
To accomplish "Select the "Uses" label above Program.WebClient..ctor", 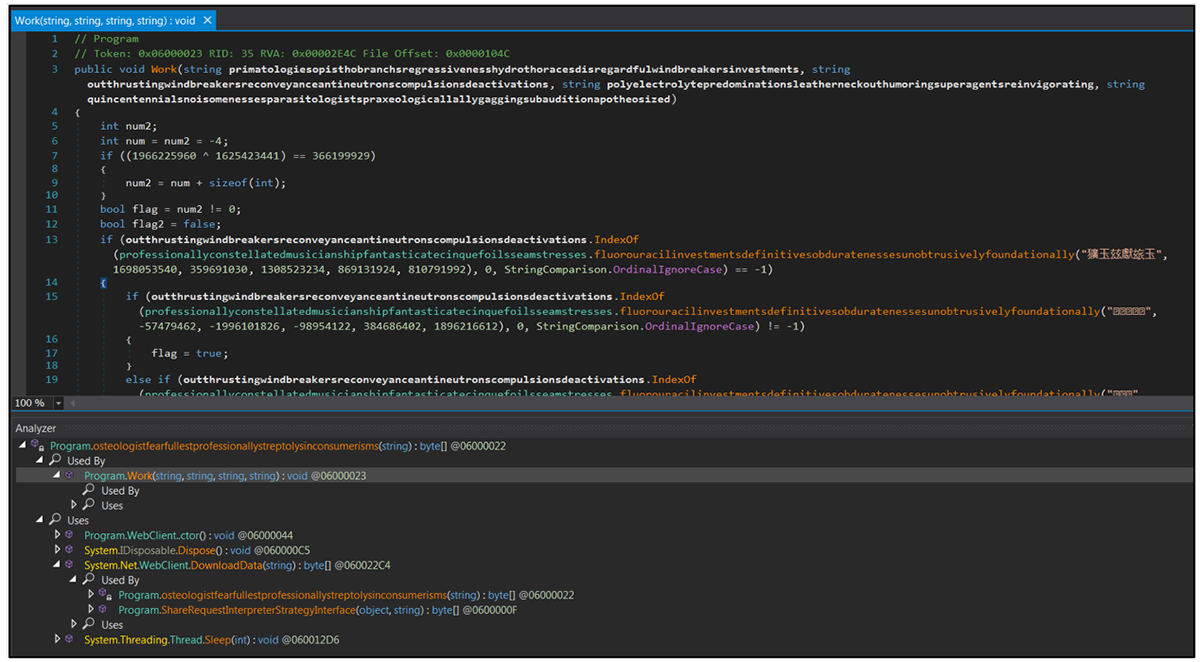I will coord(78,520).
